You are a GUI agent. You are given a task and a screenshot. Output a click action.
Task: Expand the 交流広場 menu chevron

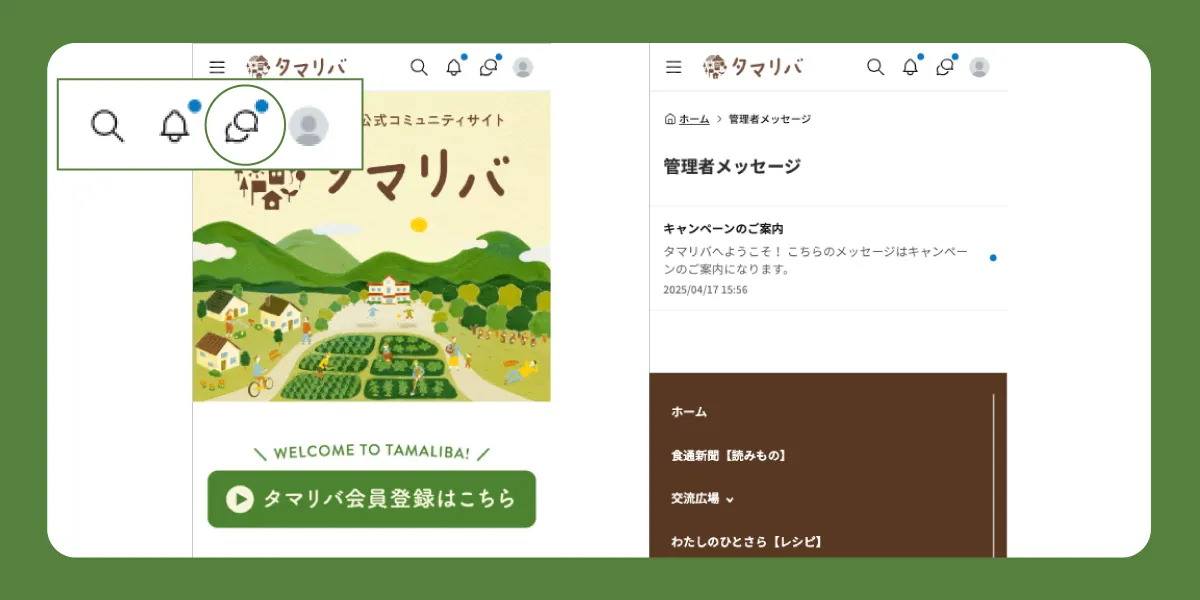click(x=730, y=499)
